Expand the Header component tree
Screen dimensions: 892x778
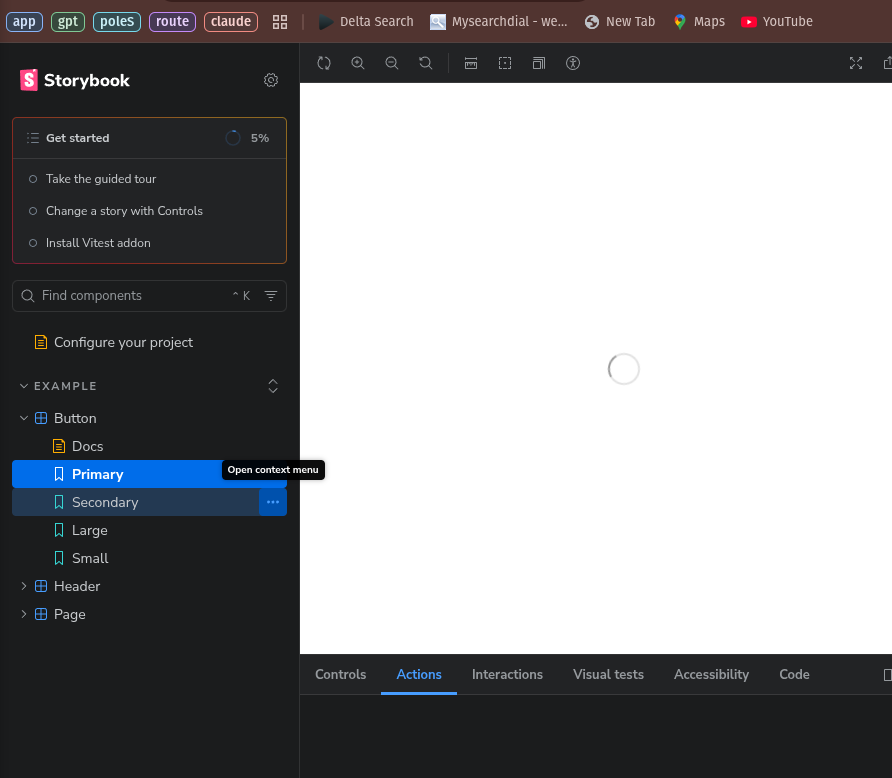(24, 586)
